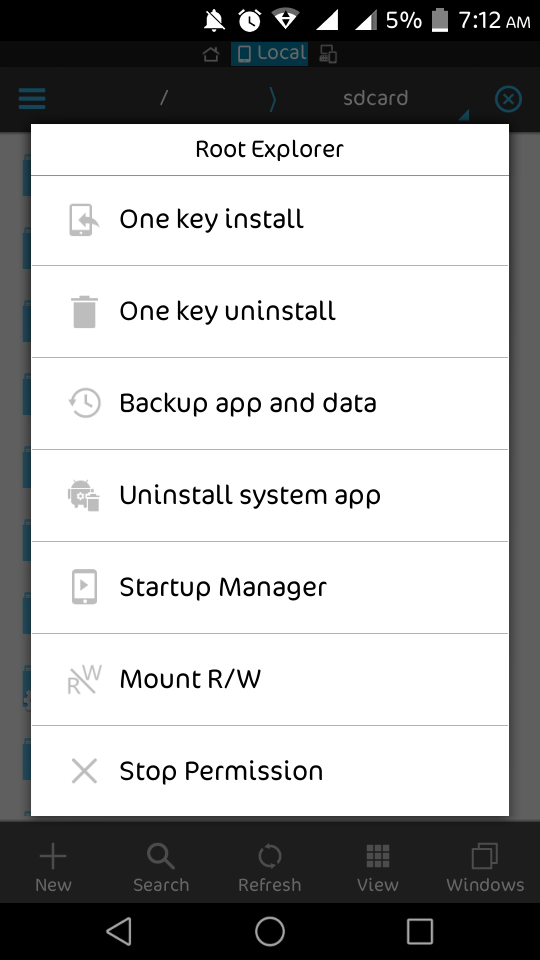Image resolution: width=540 pixels, height=960 pixels.
Task: Switch to the Local tab
Action: click(269, 53)
